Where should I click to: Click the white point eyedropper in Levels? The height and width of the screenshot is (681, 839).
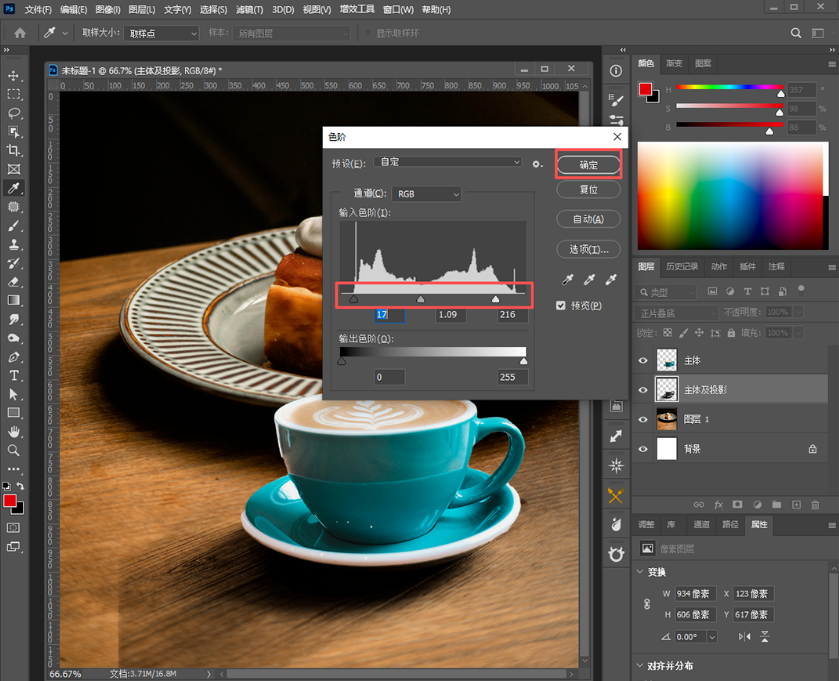coord(611,279)
